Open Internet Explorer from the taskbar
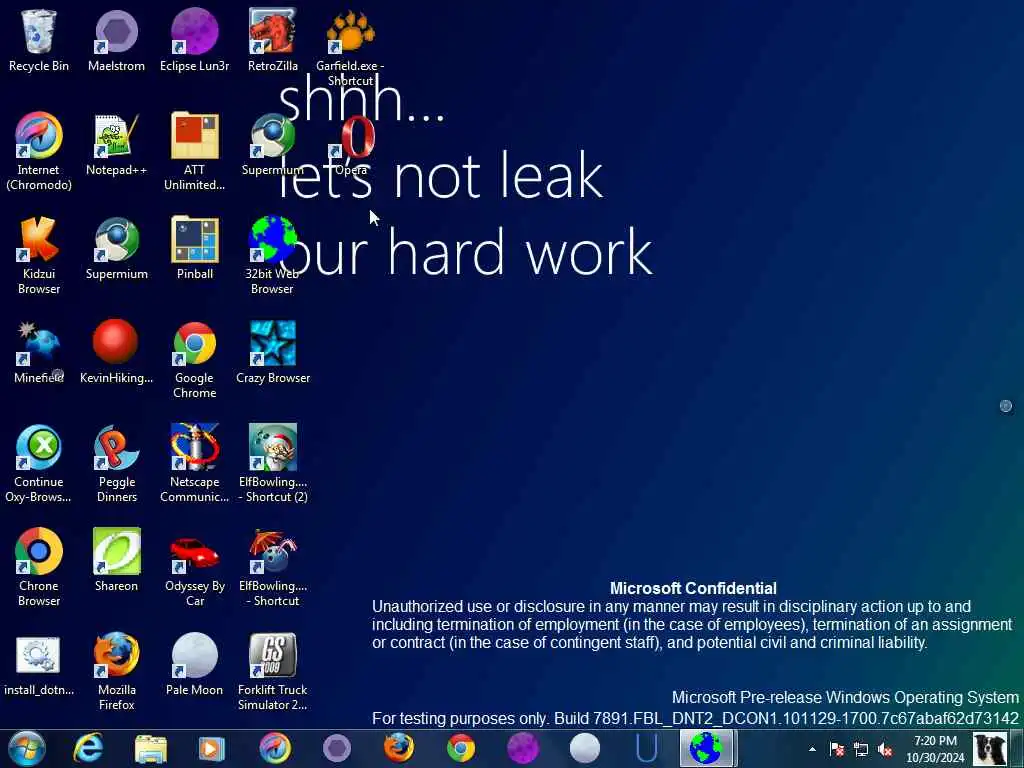Screen dimensions: 1024x768 click(88, 748)
